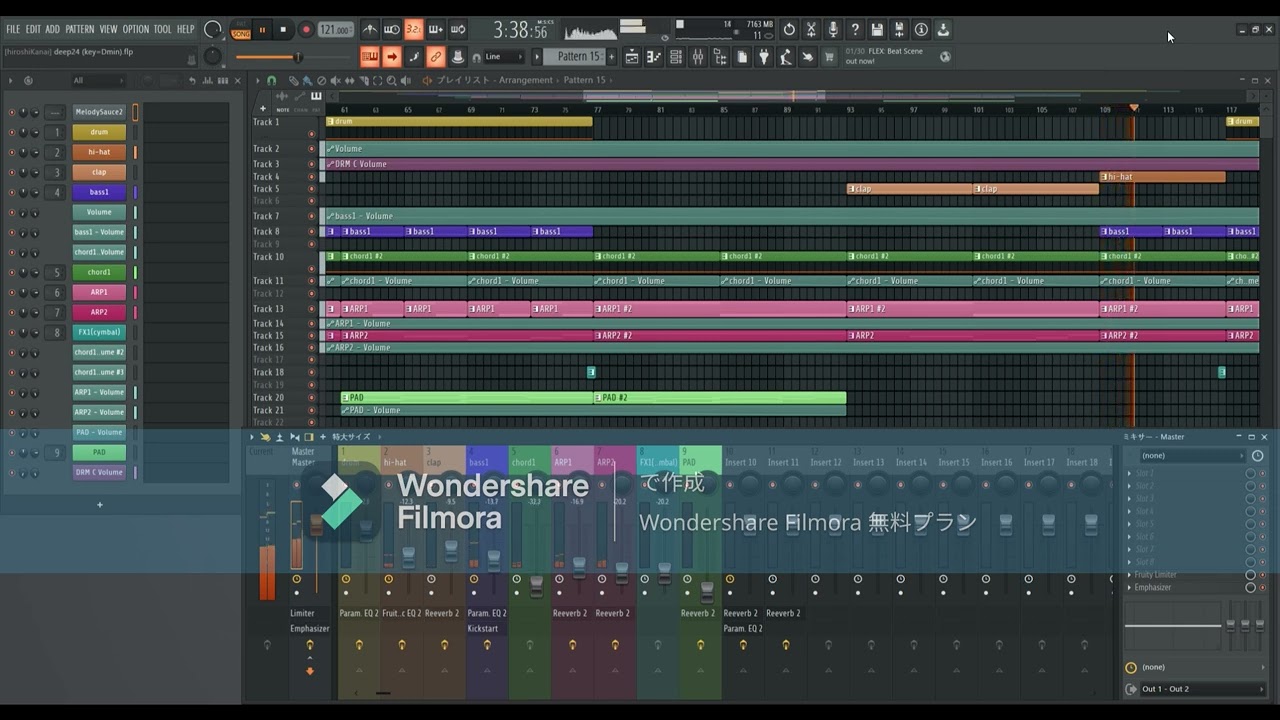1280x720 pixels.
Task: Toggle wait for input before recording
Action: pos(392,30)
